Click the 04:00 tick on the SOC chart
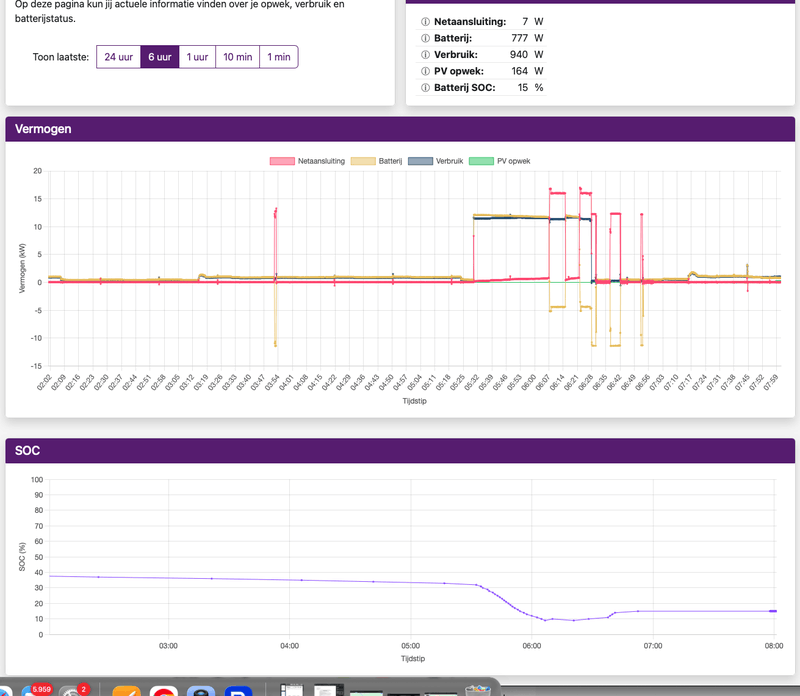The height and width of the screenshot is (696, 800). 289,646
